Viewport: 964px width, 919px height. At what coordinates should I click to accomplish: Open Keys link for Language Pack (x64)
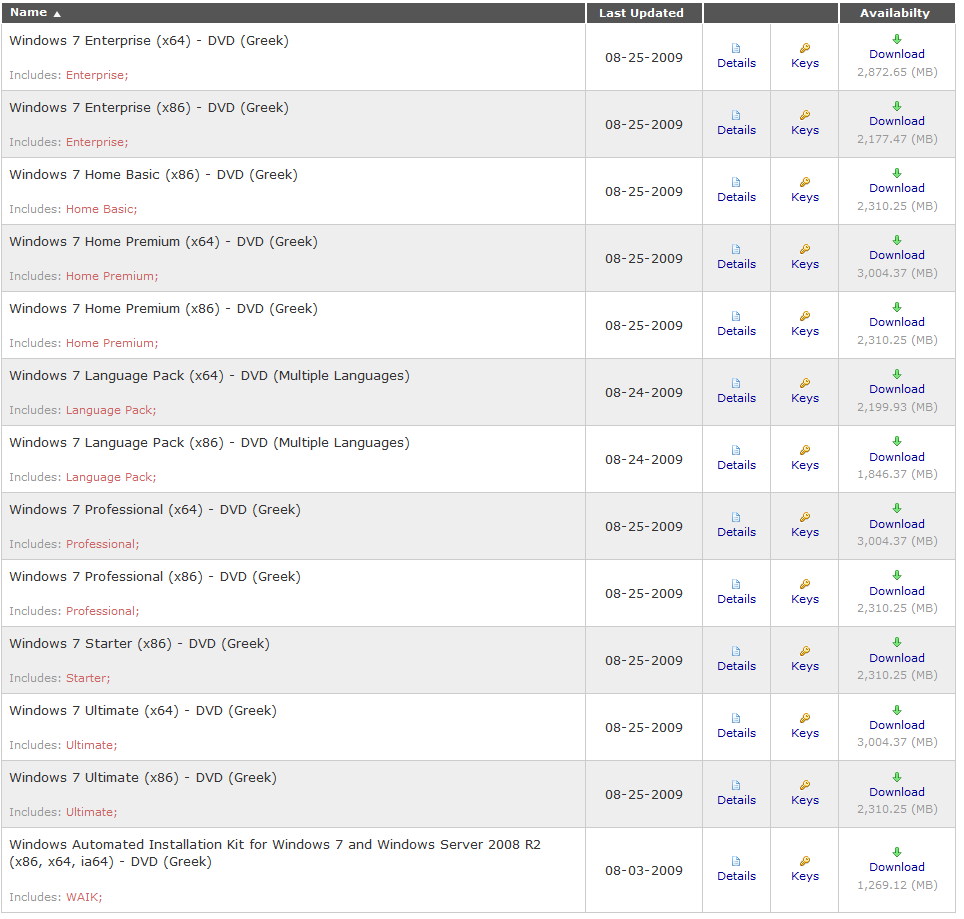pyautogui.click(x=805, y=398)
